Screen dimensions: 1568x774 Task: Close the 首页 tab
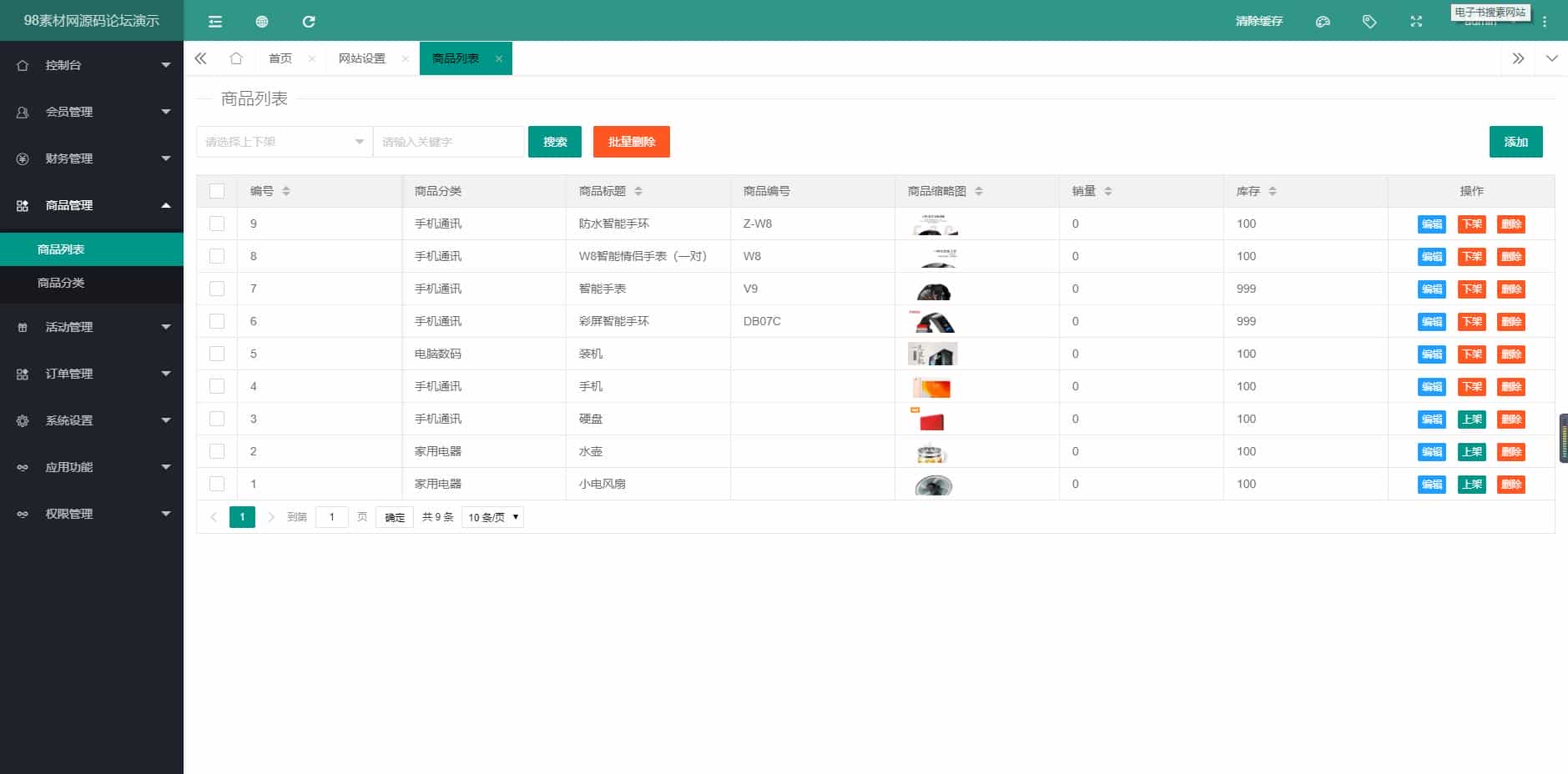(311, 58)
